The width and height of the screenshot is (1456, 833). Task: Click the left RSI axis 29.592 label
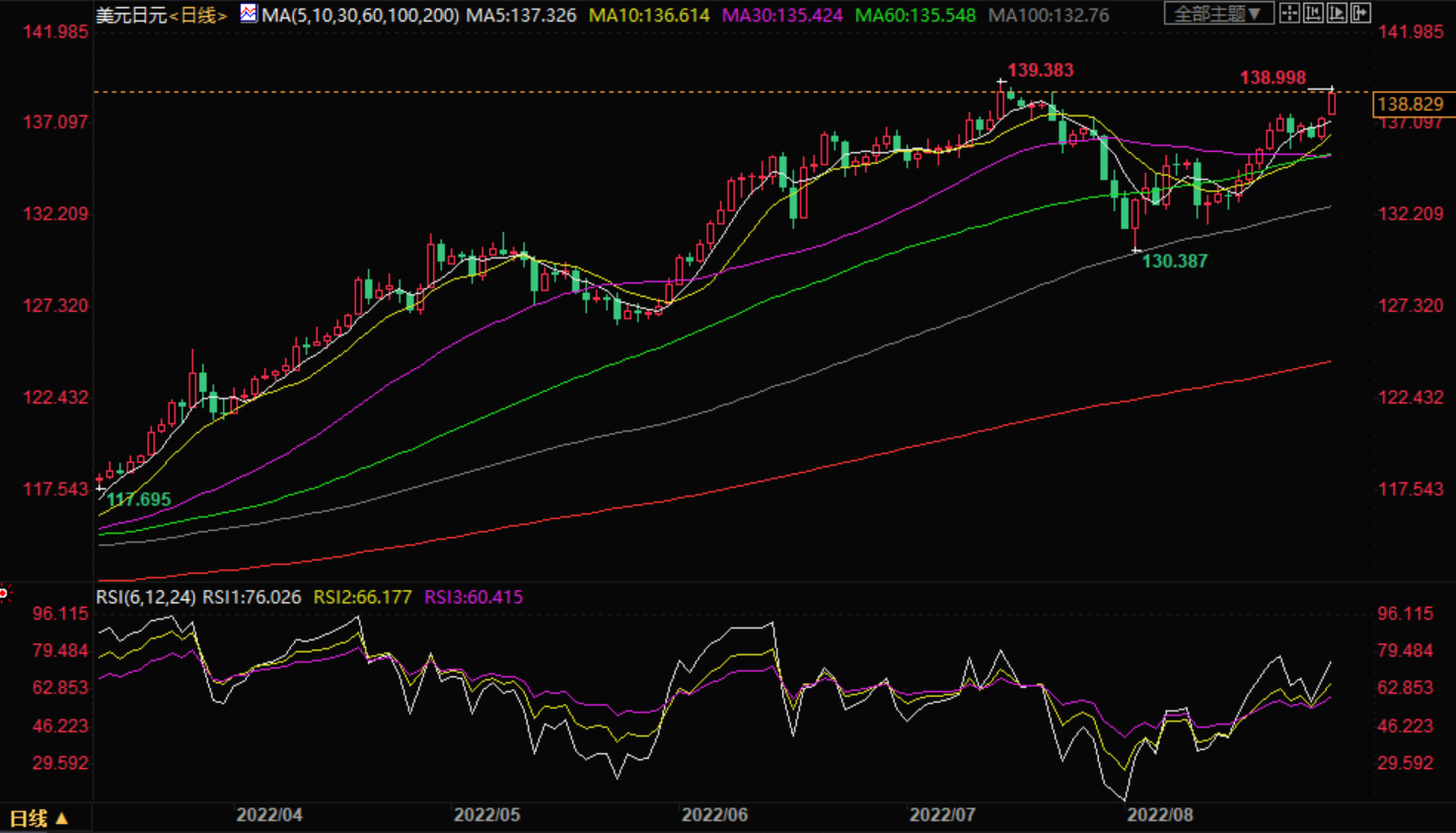tap(60, 763)
